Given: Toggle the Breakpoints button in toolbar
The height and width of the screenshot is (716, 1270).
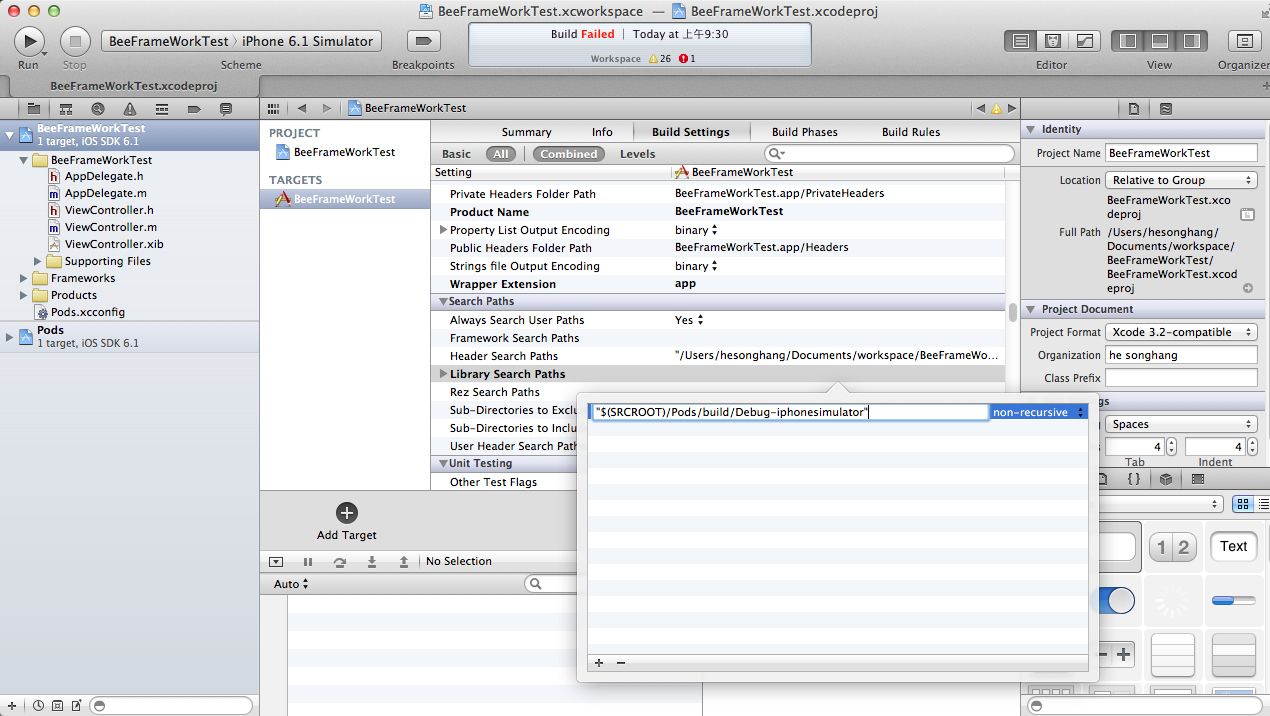Looking at the screenshot, I should tap(424, 41).
